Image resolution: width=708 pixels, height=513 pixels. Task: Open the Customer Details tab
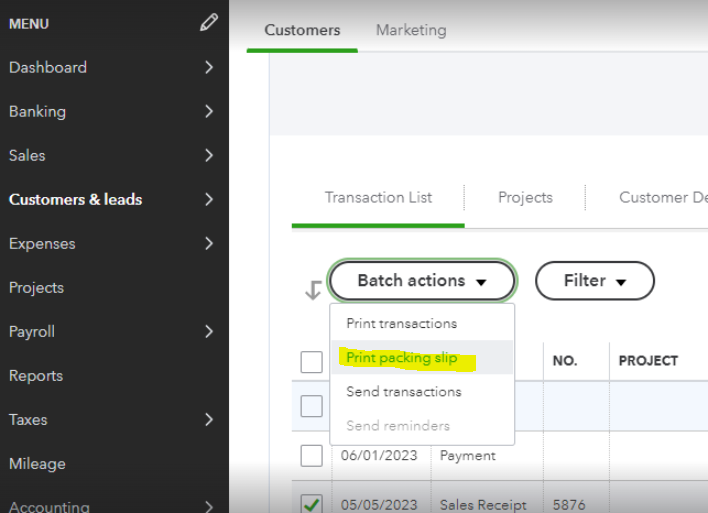click(x=663, y=198)
